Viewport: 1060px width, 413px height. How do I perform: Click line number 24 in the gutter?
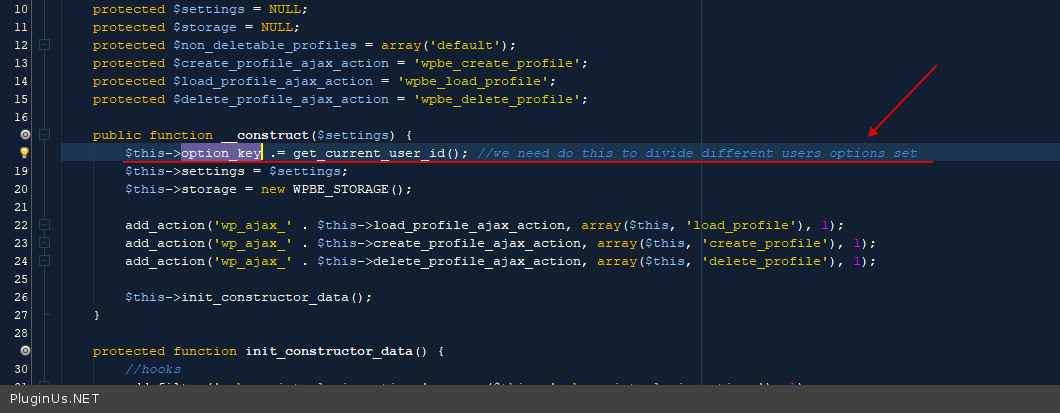click(x=21, y=261)
